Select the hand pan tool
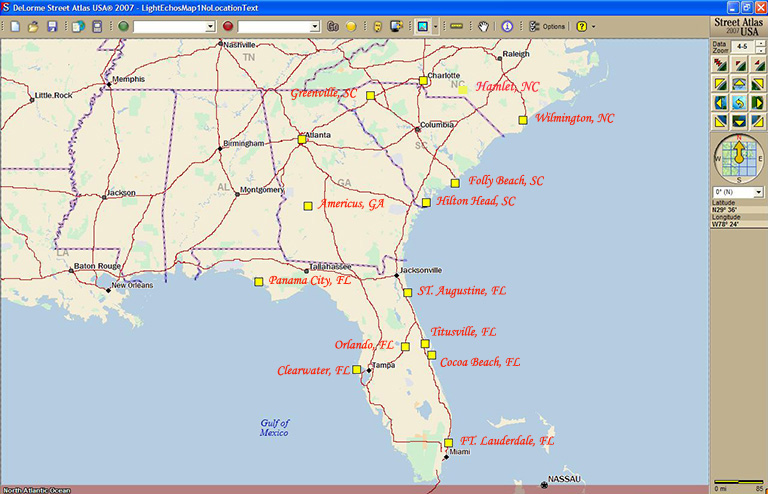 click(x=484, y=26)
